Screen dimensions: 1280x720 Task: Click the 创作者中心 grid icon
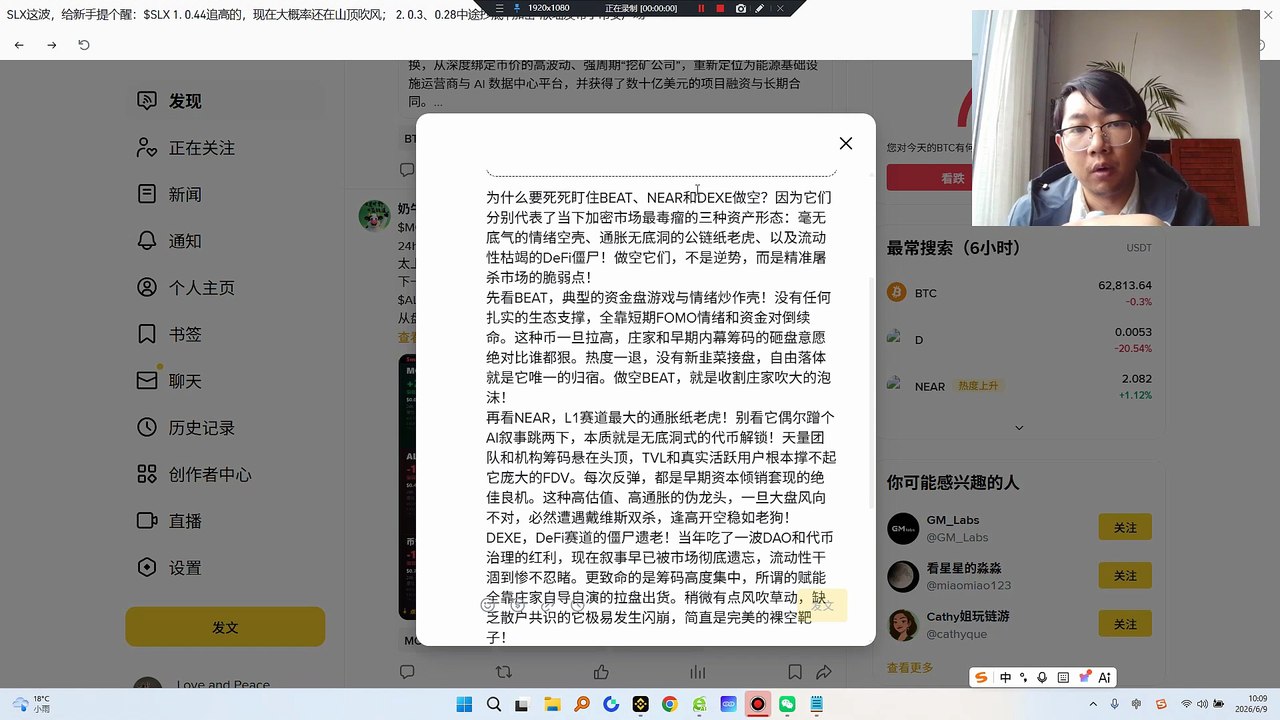coord(147,474)
